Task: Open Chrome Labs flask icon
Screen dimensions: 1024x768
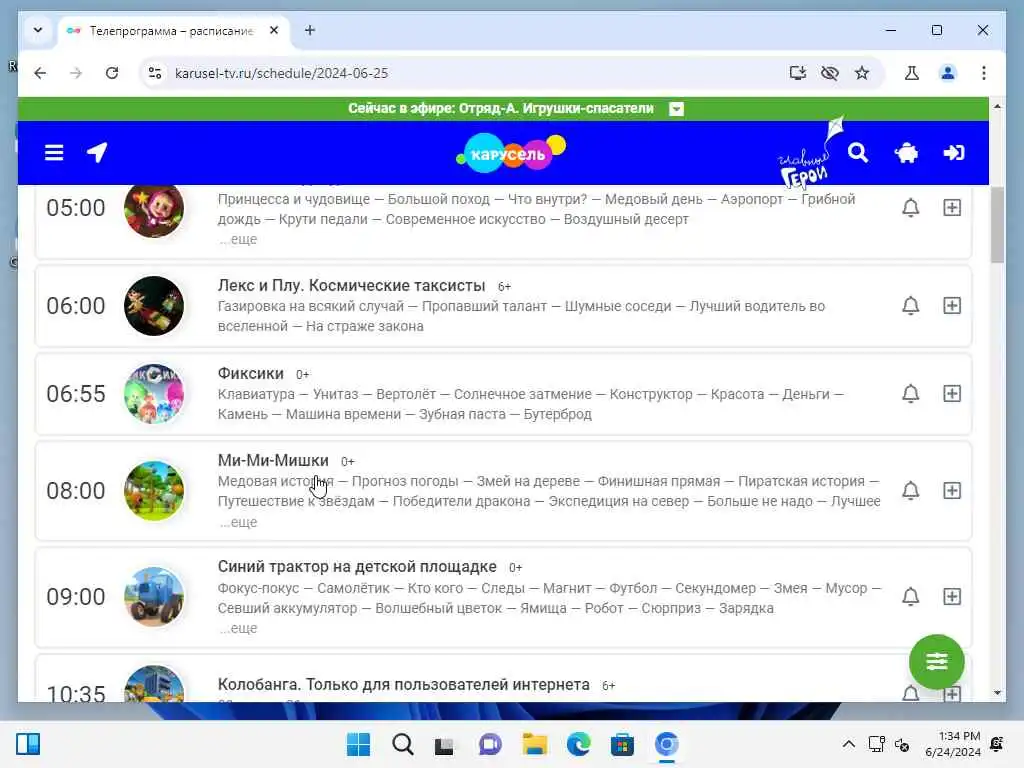Action: (912, 73)
